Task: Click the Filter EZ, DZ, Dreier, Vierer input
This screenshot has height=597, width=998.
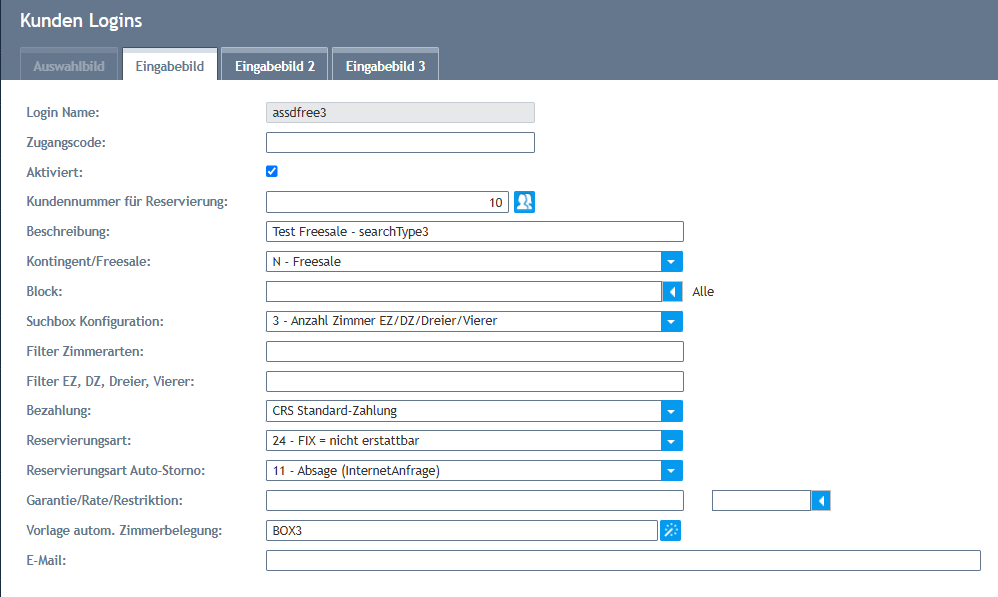Action: [x=475, y=381]
